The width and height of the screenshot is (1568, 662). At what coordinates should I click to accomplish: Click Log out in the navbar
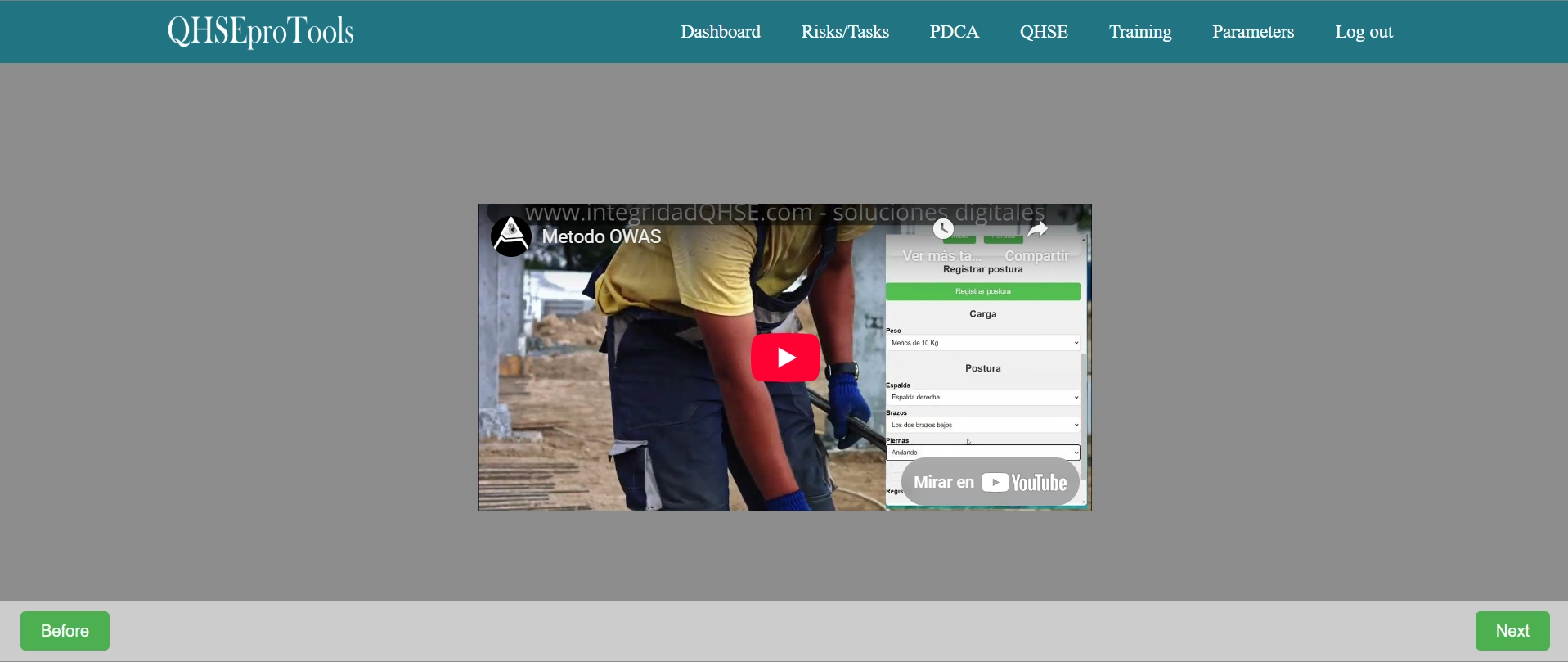coord(1363,32)
